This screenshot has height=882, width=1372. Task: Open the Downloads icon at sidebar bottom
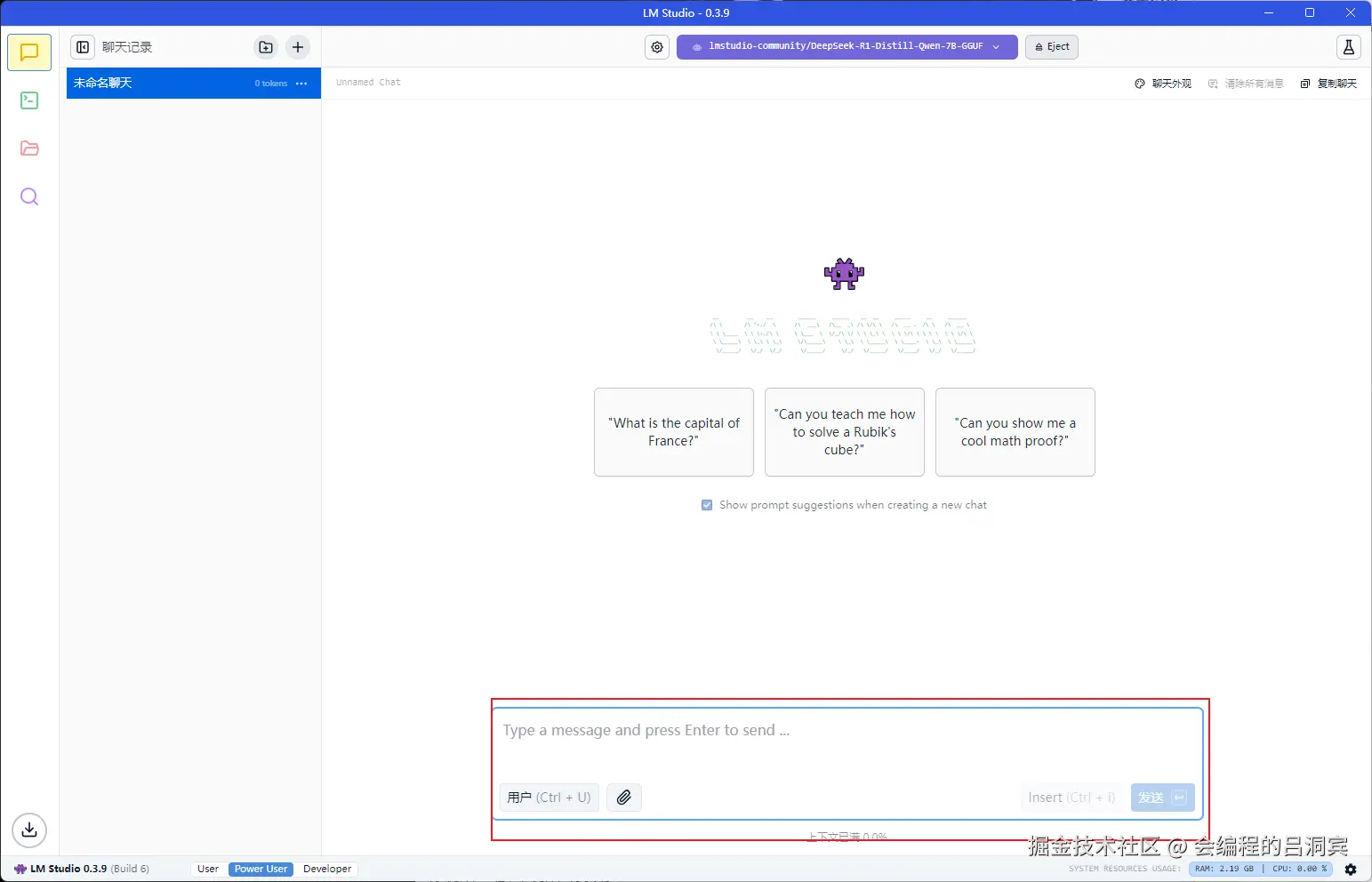(29, 830)
